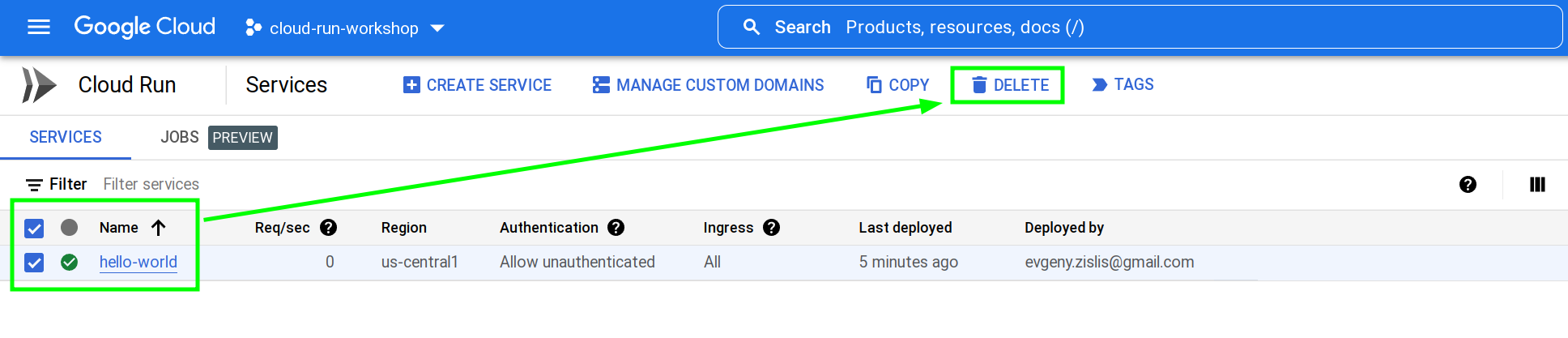Switch to the Jobs tab
The height and width of the screenshot is (338, 1568).
click(180, 138)
